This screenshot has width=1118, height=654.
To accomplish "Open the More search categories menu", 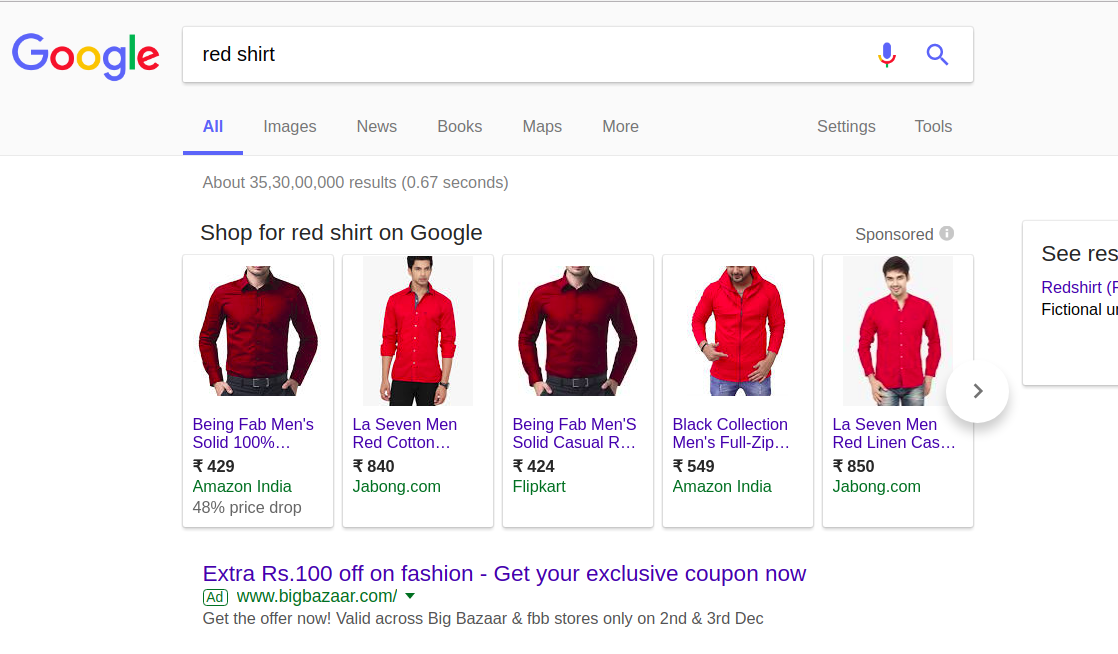I will [x=620, y=127].
